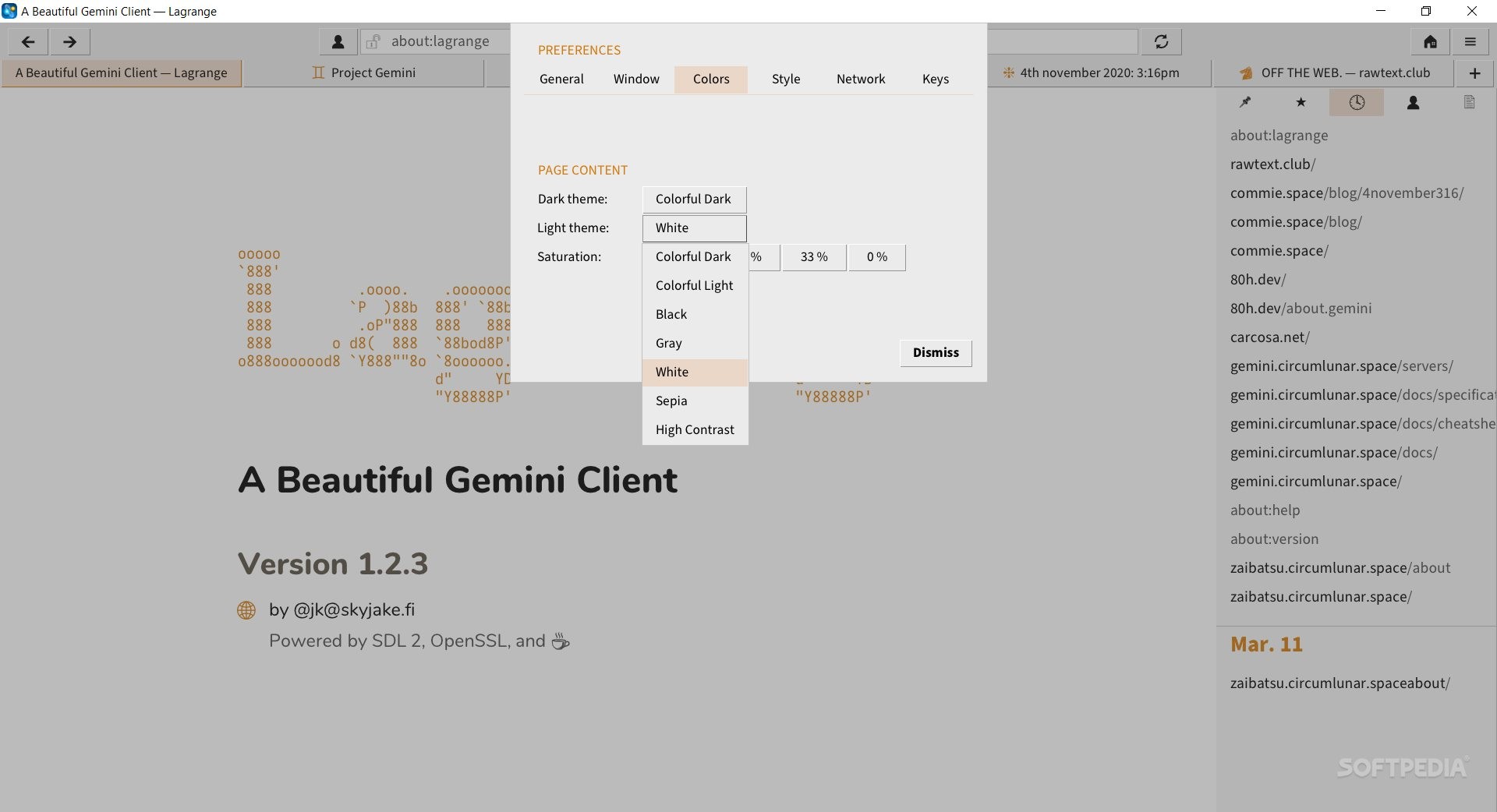Image resolution: width=1497 pixels, height=812 pixels.
Task: Click the lock icon in URL bar
Action: [x=373, y=42]
